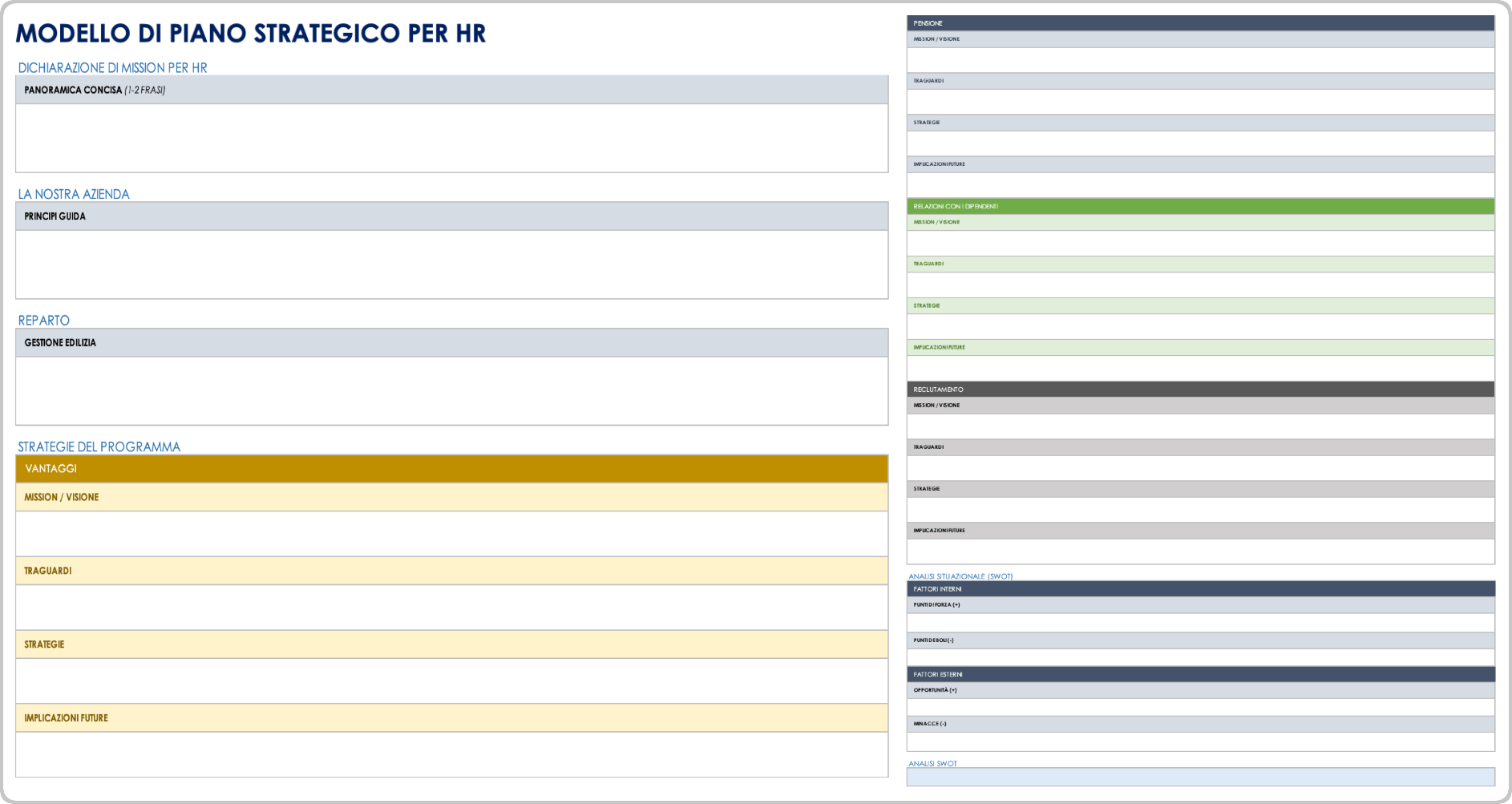This screenshot has width=1512, height=804.
Task: Click the empty field below Vantaggi Traguardi
Action: (x=451, y=607)
